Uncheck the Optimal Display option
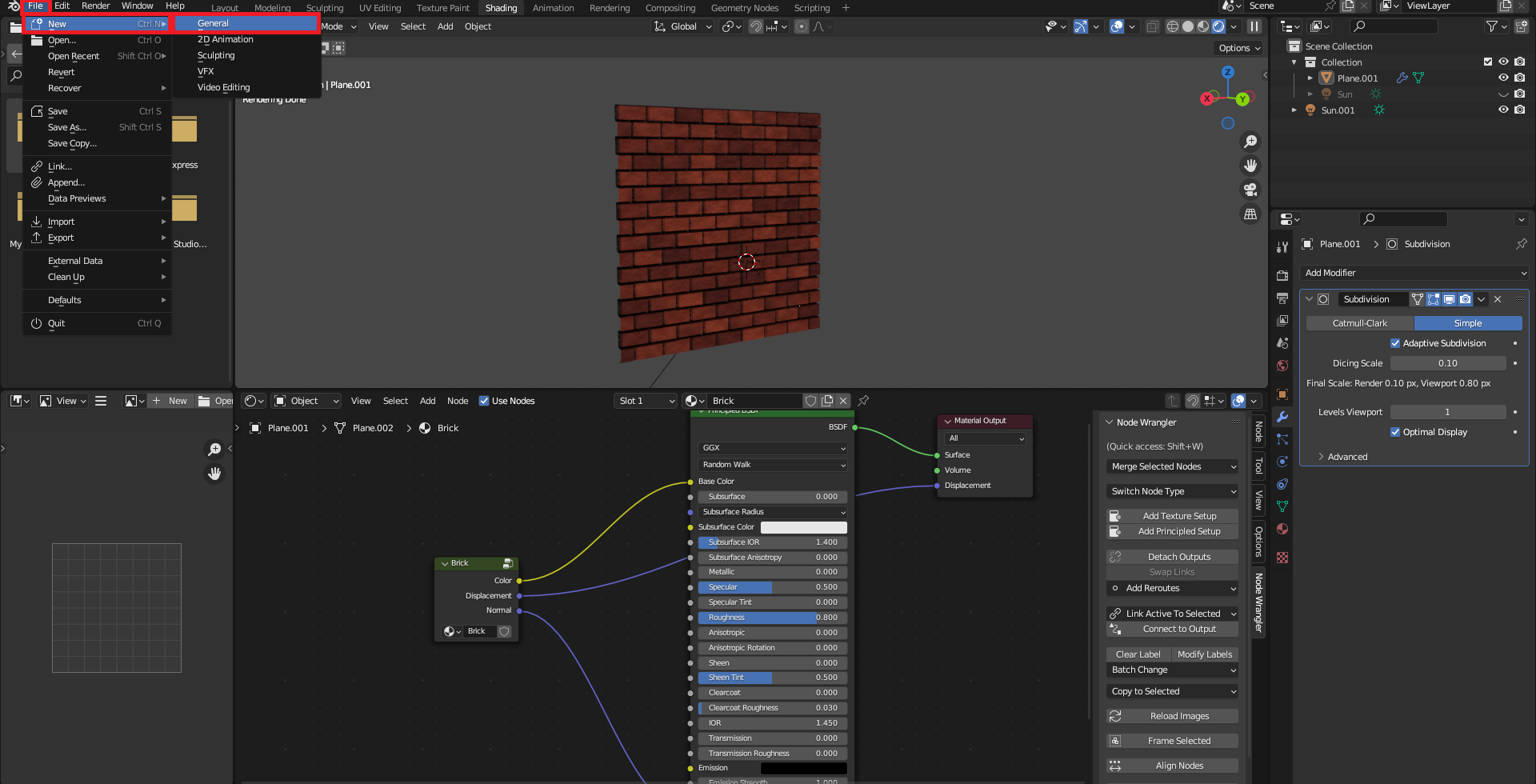Viewport: 1536px width, 784px height. [1395, 432]
